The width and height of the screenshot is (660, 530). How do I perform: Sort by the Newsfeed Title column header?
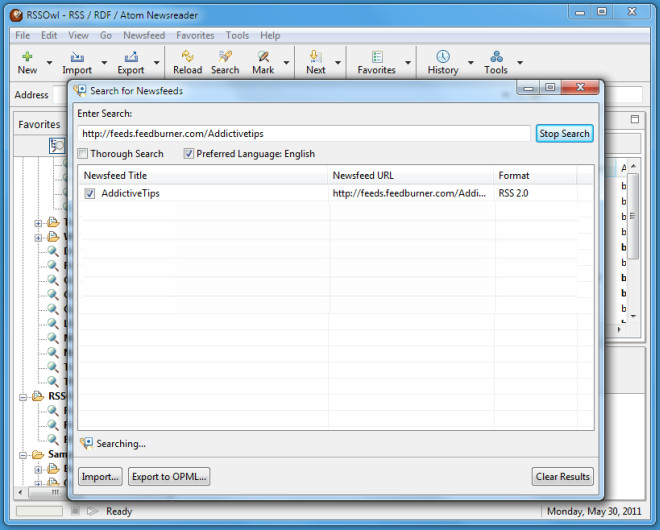203,176
